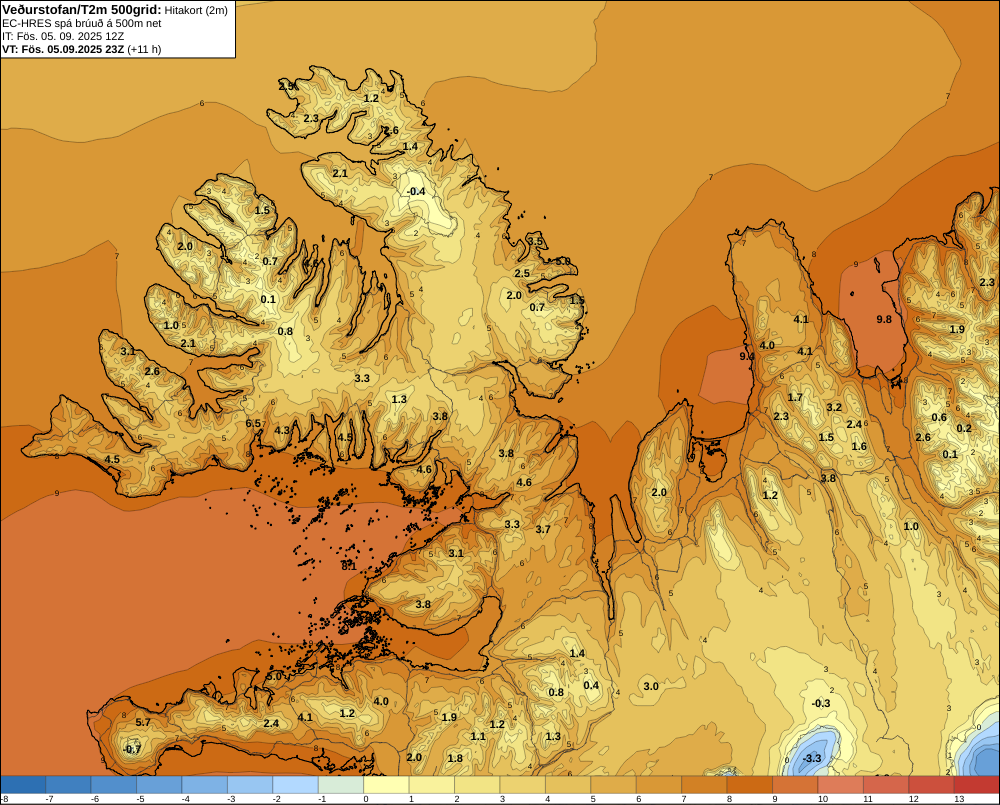Screen dimensions: 1000x805
Task: Click the 'Hitakort (2m)' label
Action: pyautogui.click(x=196, y=10)
